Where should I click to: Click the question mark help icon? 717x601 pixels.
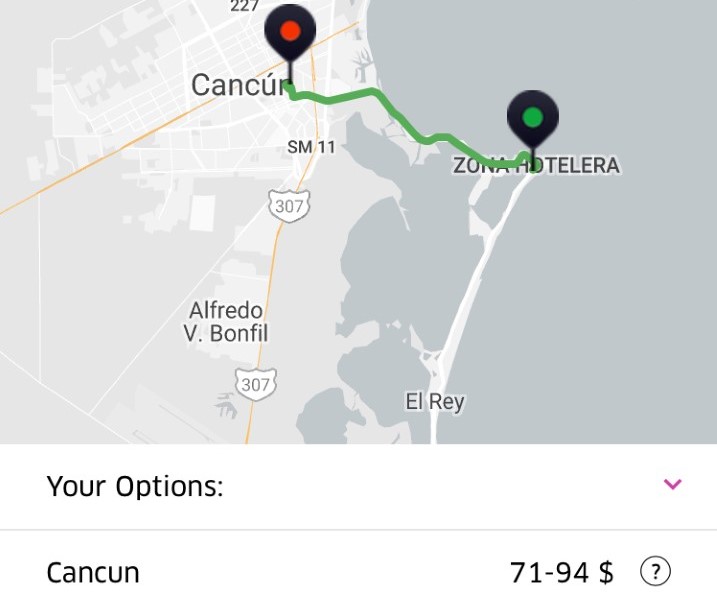tap(655, 571)
